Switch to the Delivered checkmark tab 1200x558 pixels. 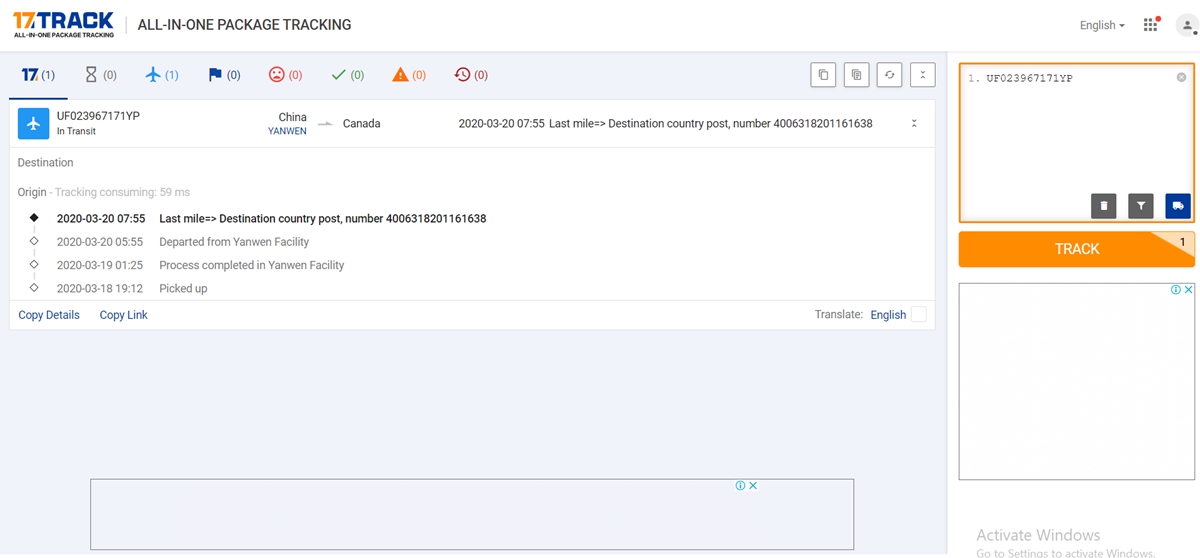pyautogui.click(x=347, y=75)
